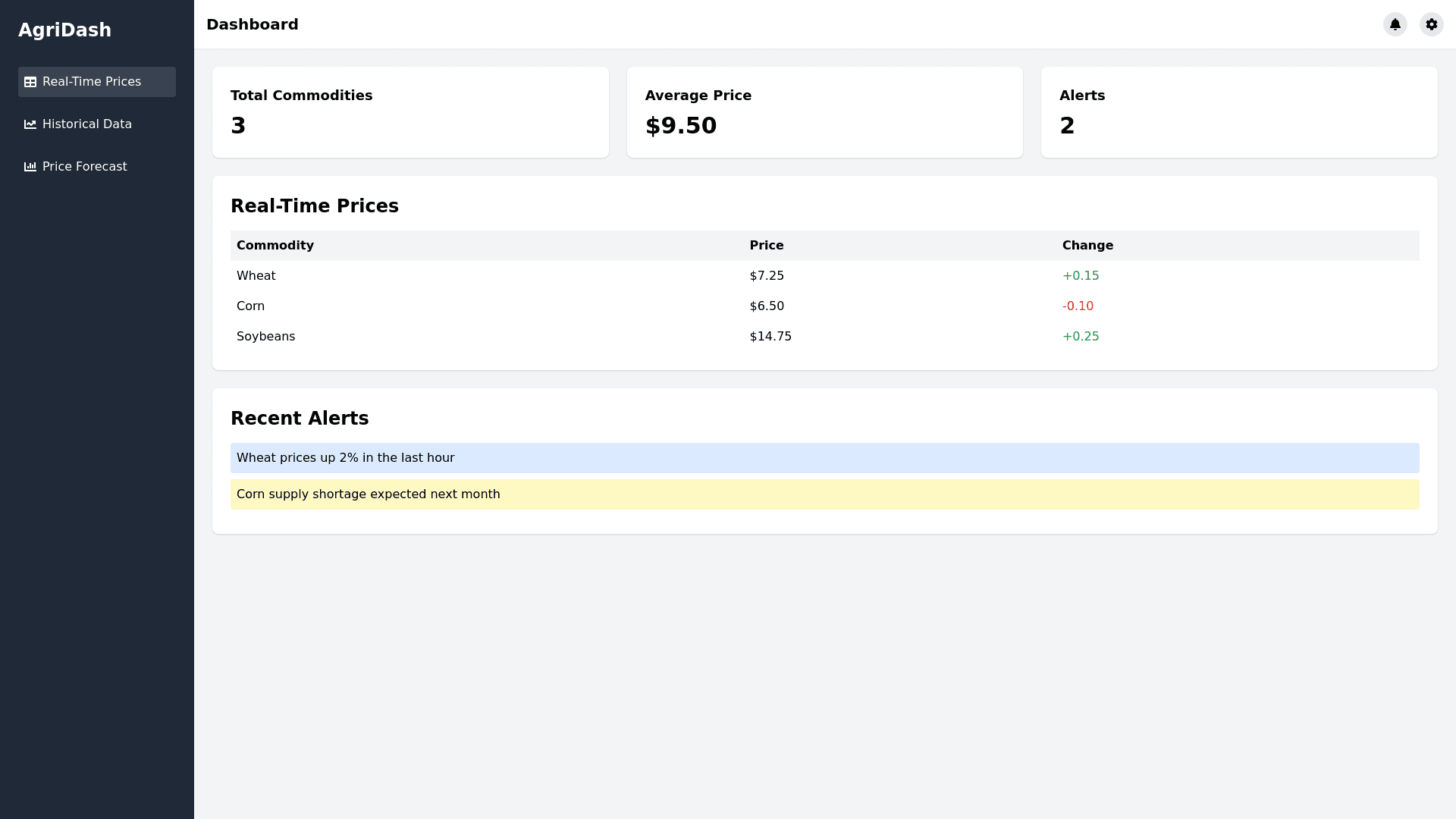Click the notification bell icon
Image resolution: width=1456 pixels, height=819 pixels.
[1395, 24]
